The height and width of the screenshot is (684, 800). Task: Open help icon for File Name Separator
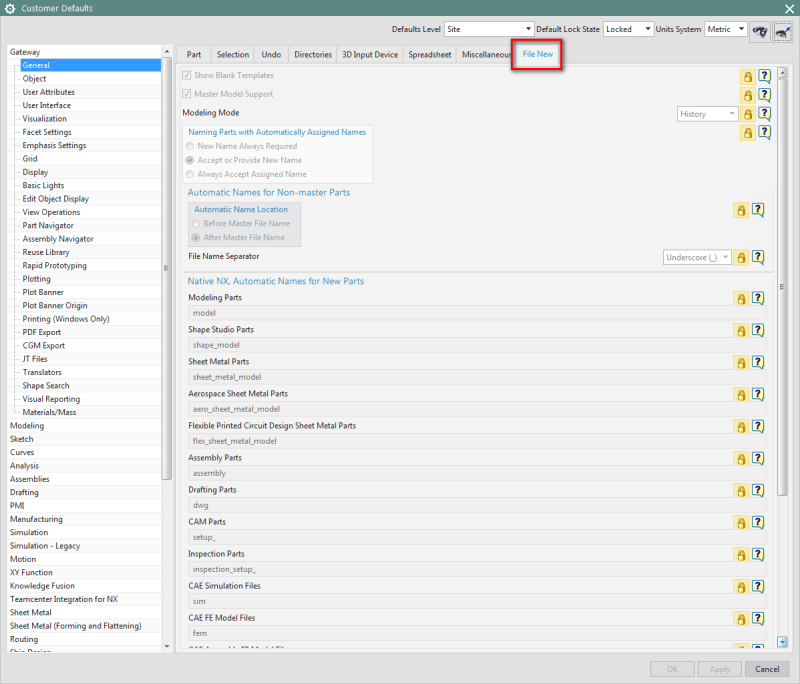(x=758, y=257)
